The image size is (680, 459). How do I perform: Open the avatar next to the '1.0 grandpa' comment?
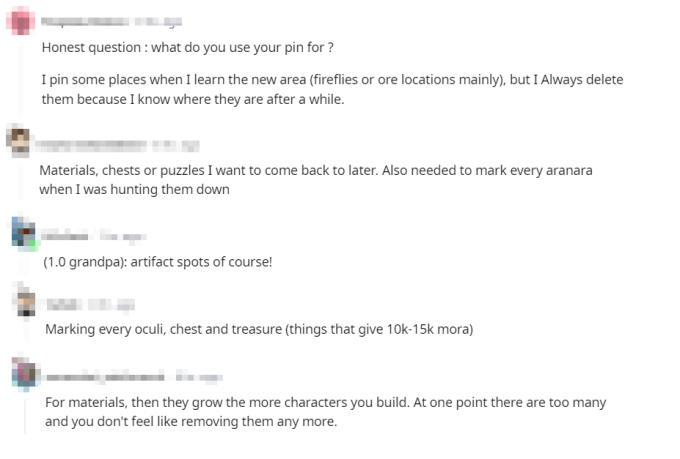24,233
